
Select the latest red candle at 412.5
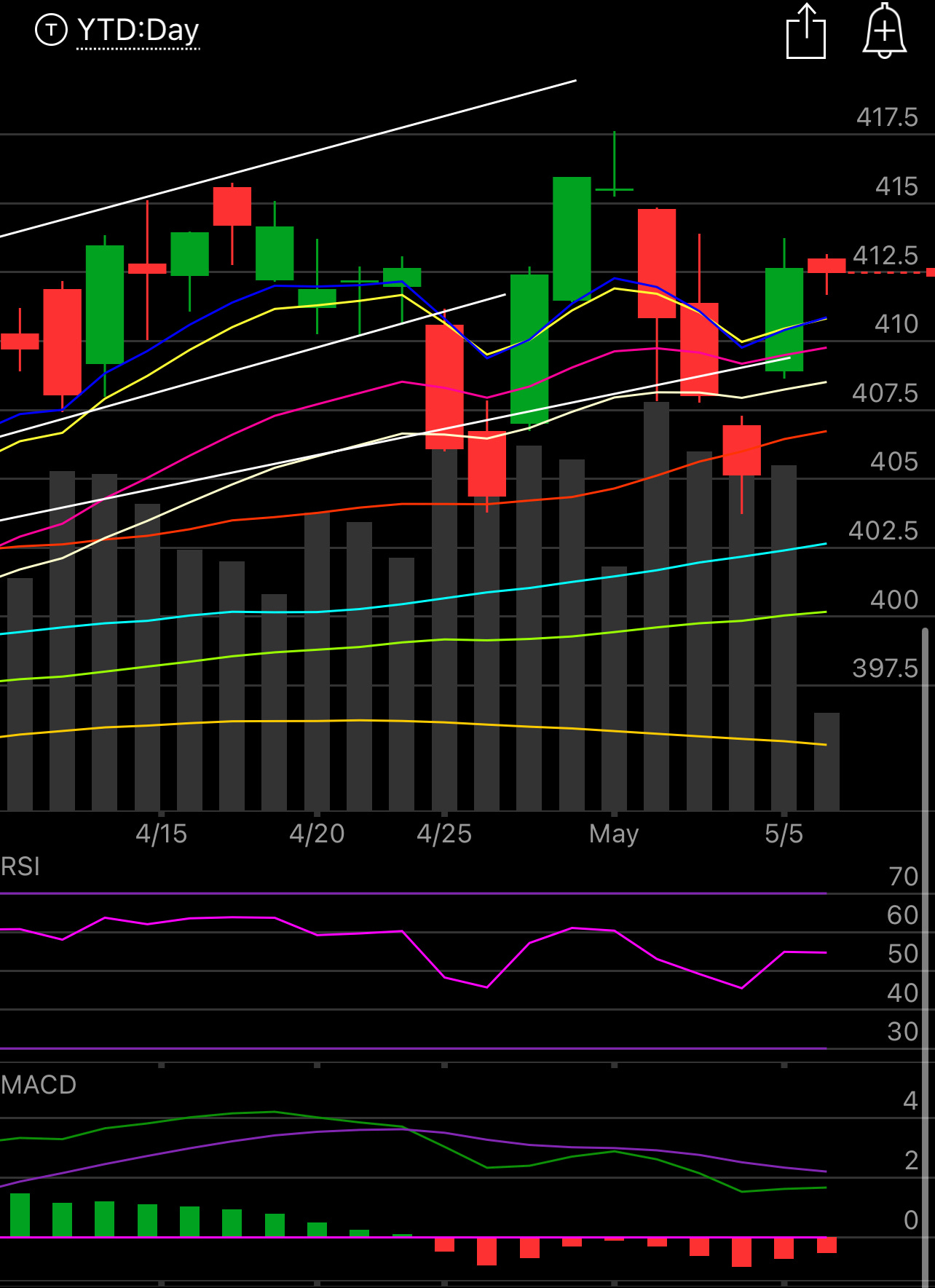[x=826, y=266]
